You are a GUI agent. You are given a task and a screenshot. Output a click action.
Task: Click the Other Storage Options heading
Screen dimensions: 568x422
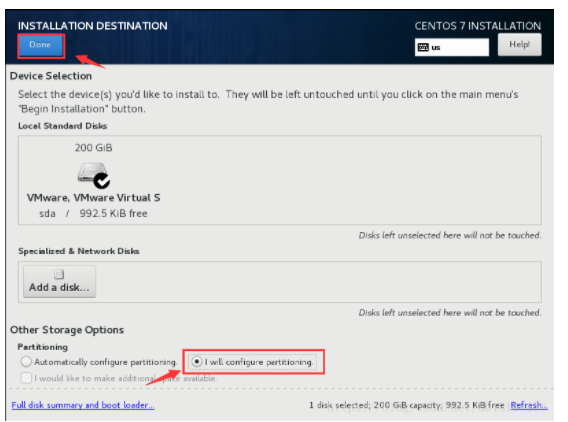67,330
